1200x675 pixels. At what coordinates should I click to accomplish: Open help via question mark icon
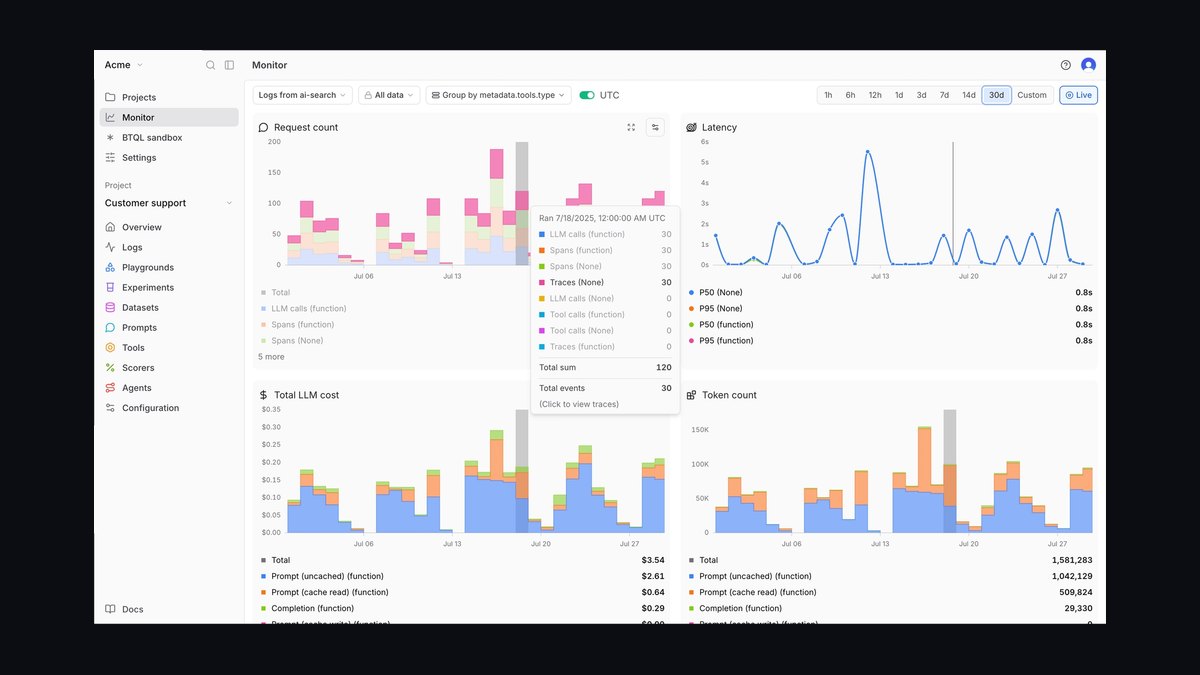[1066, 65]
